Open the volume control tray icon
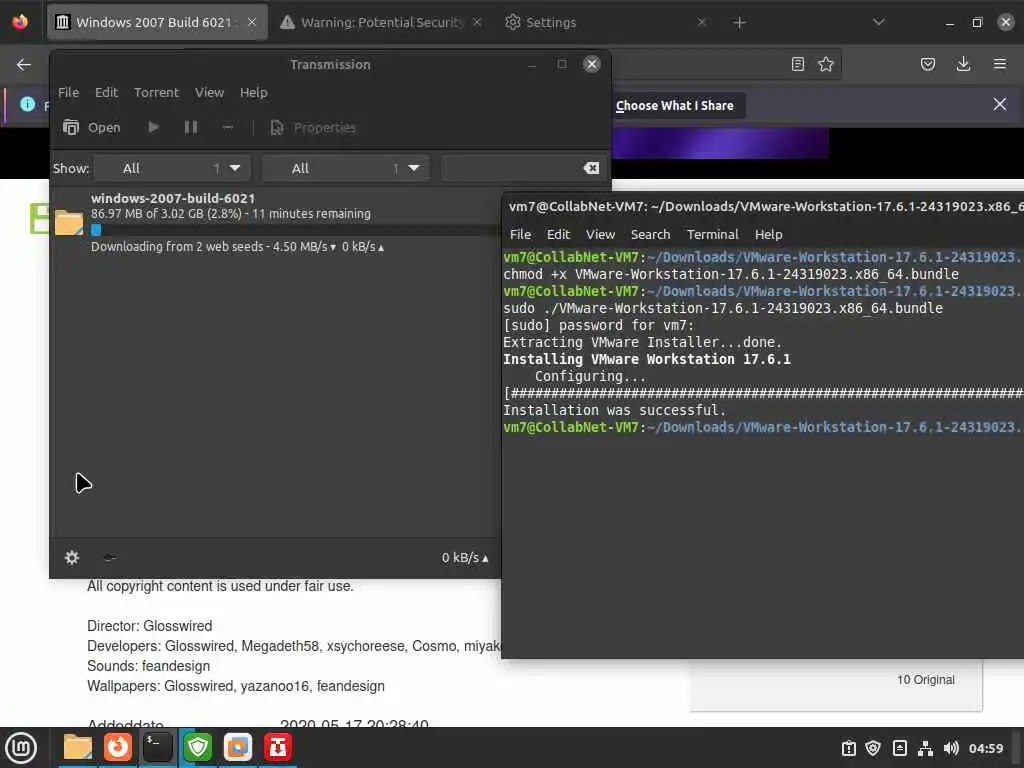Screen dimensions: 1024x768 click(x=952, y=748)
